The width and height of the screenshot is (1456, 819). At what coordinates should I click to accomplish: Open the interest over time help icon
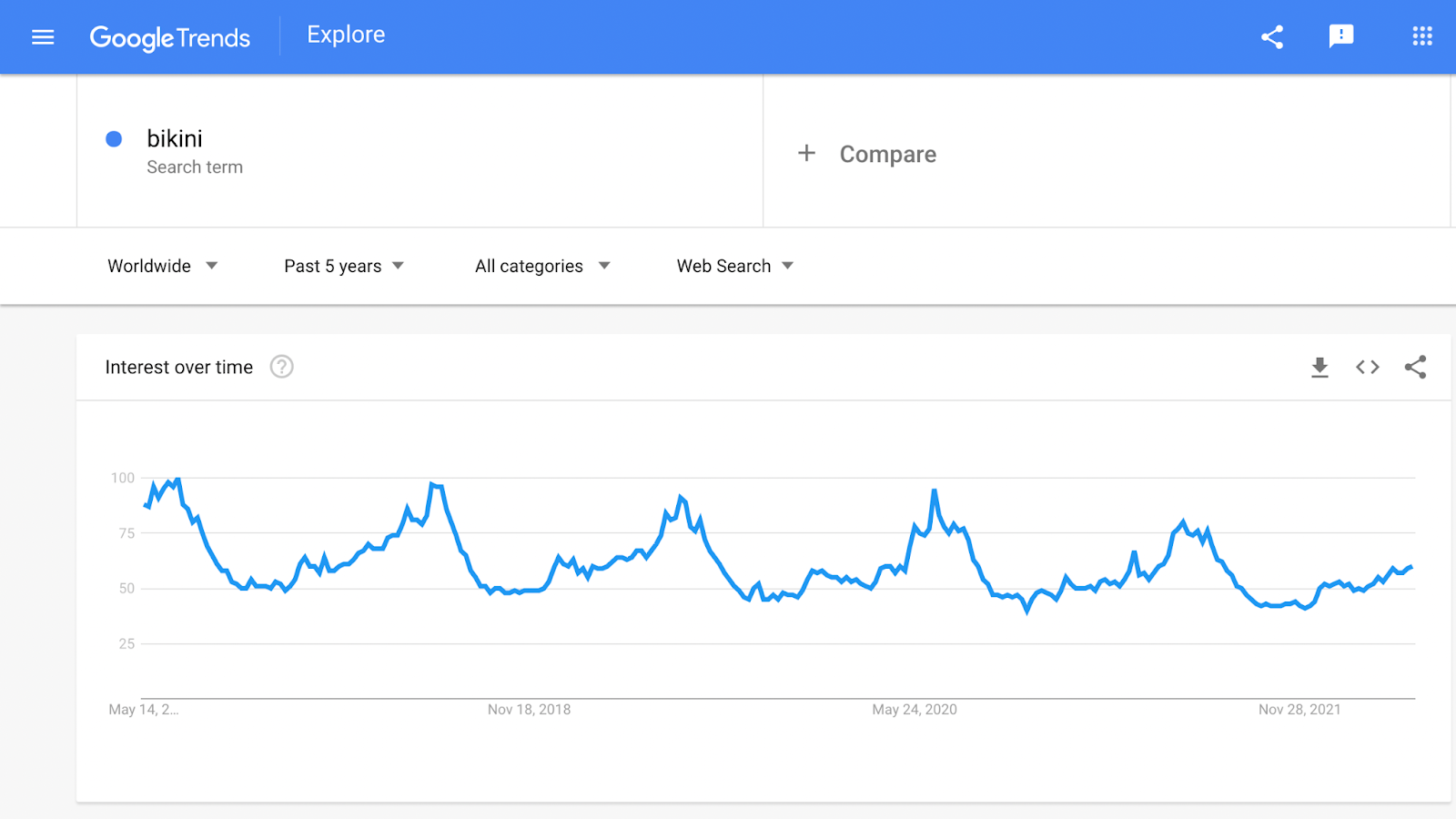[x=282, y=367]
